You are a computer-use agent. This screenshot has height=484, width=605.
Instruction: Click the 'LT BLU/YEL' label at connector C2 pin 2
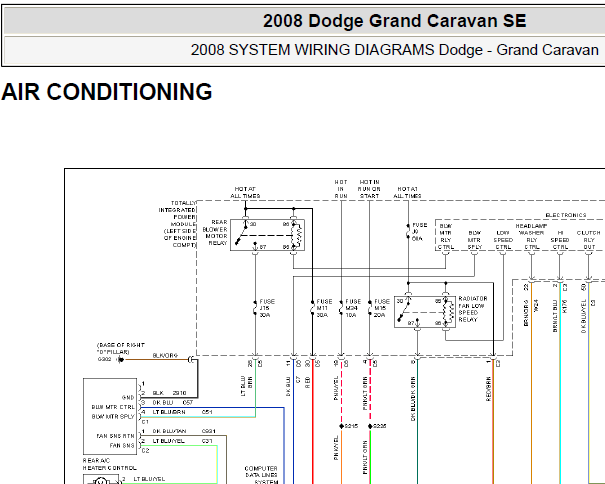click(169, 441)
